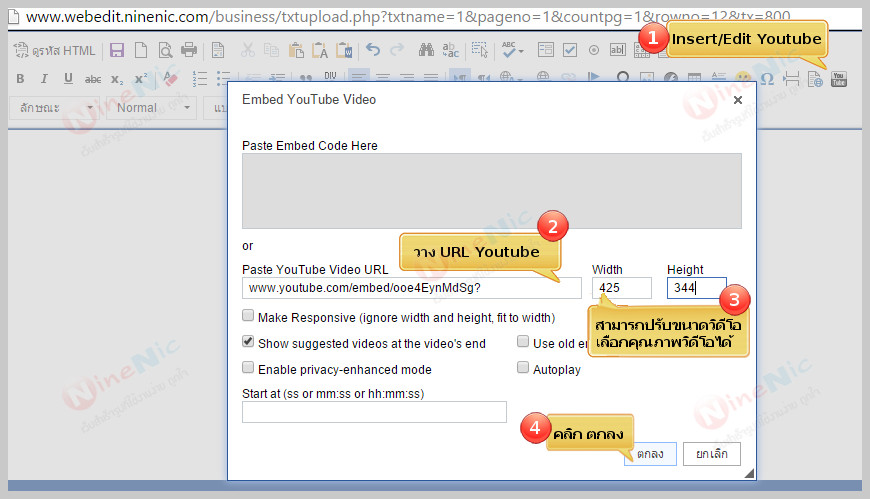Image resolution: width=870 pixels, height=499 pixels.
Task: Click the Cut scissors icon
Action: pos(247,51)
